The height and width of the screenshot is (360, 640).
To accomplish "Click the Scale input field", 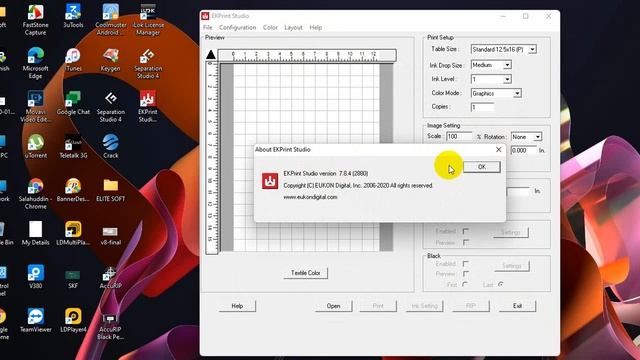I will click(459, 136).
